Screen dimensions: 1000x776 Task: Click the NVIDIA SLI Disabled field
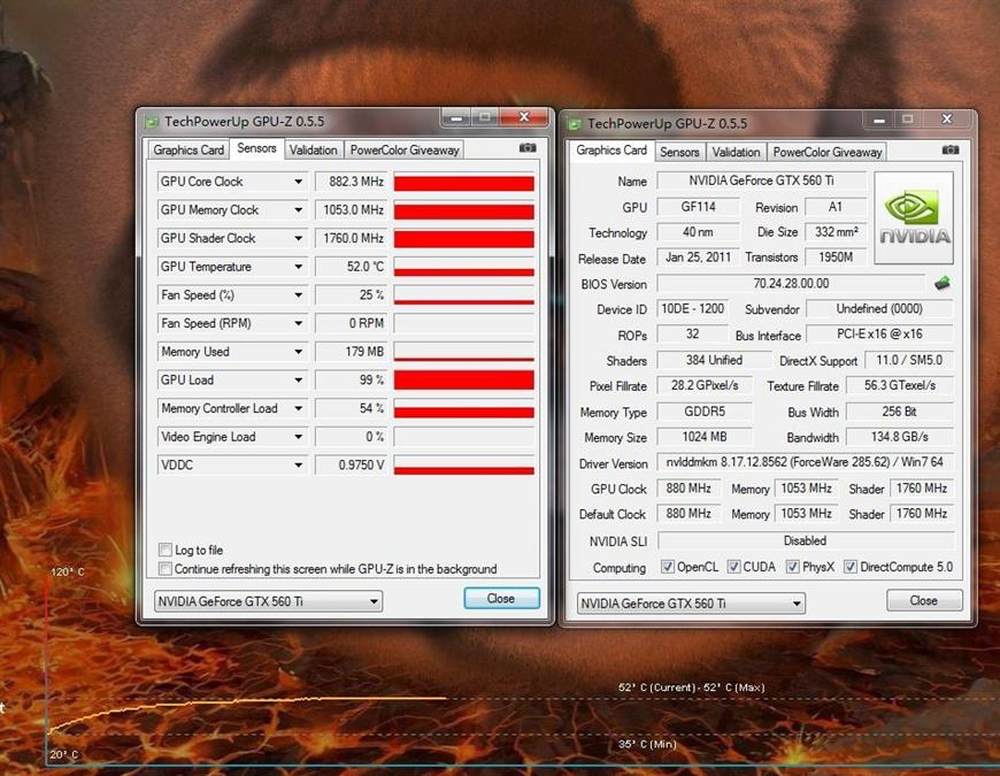pos(805,541)
